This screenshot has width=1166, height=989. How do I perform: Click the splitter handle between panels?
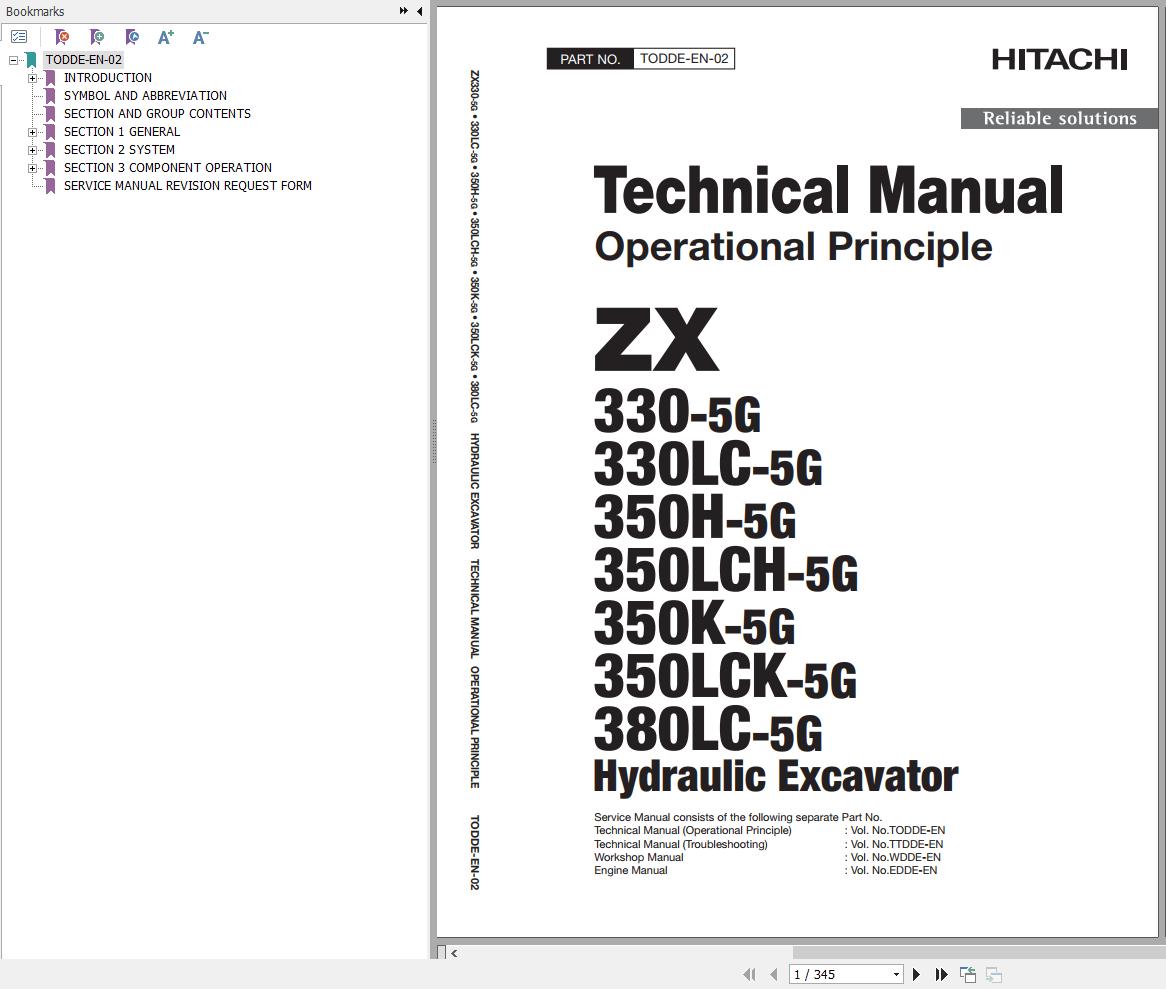(434, 441)
